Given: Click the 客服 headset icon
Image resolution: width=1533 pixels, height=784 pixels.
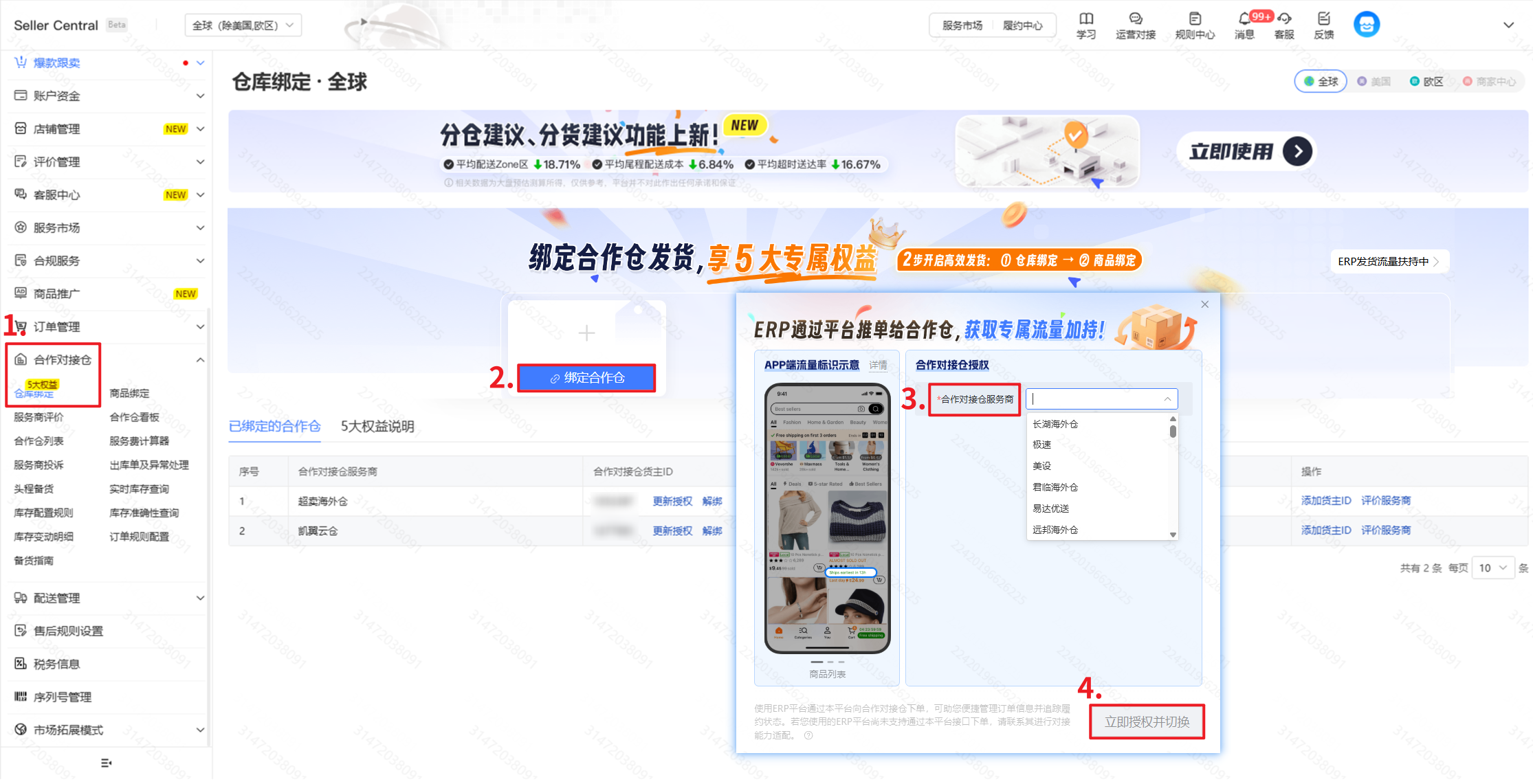Looking at the screenshot, I should [x=1284, y=19].
